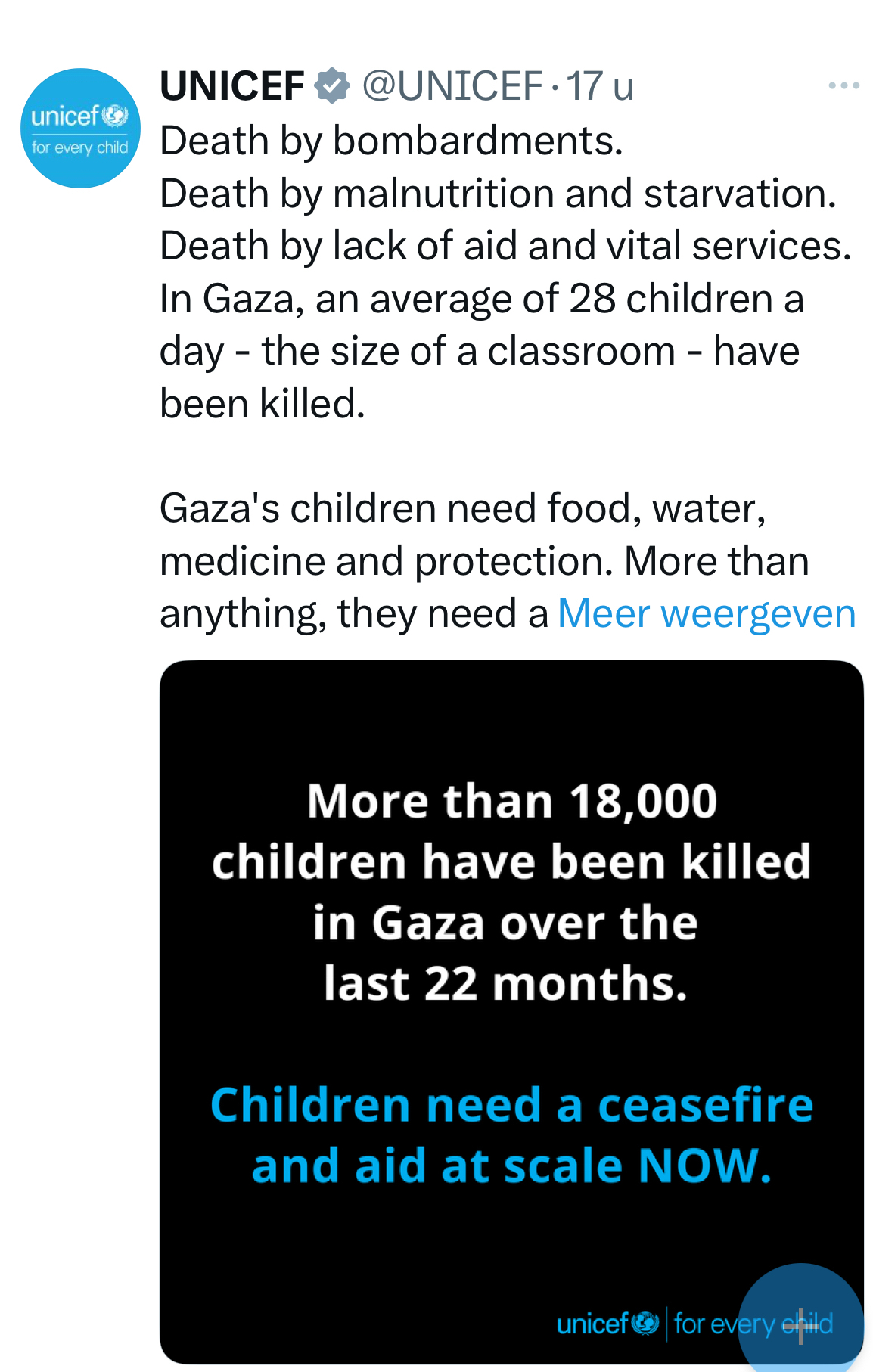Click 'and aid at scale NOW.' text
The image size is (873, 1372).
coord(511,1166)
